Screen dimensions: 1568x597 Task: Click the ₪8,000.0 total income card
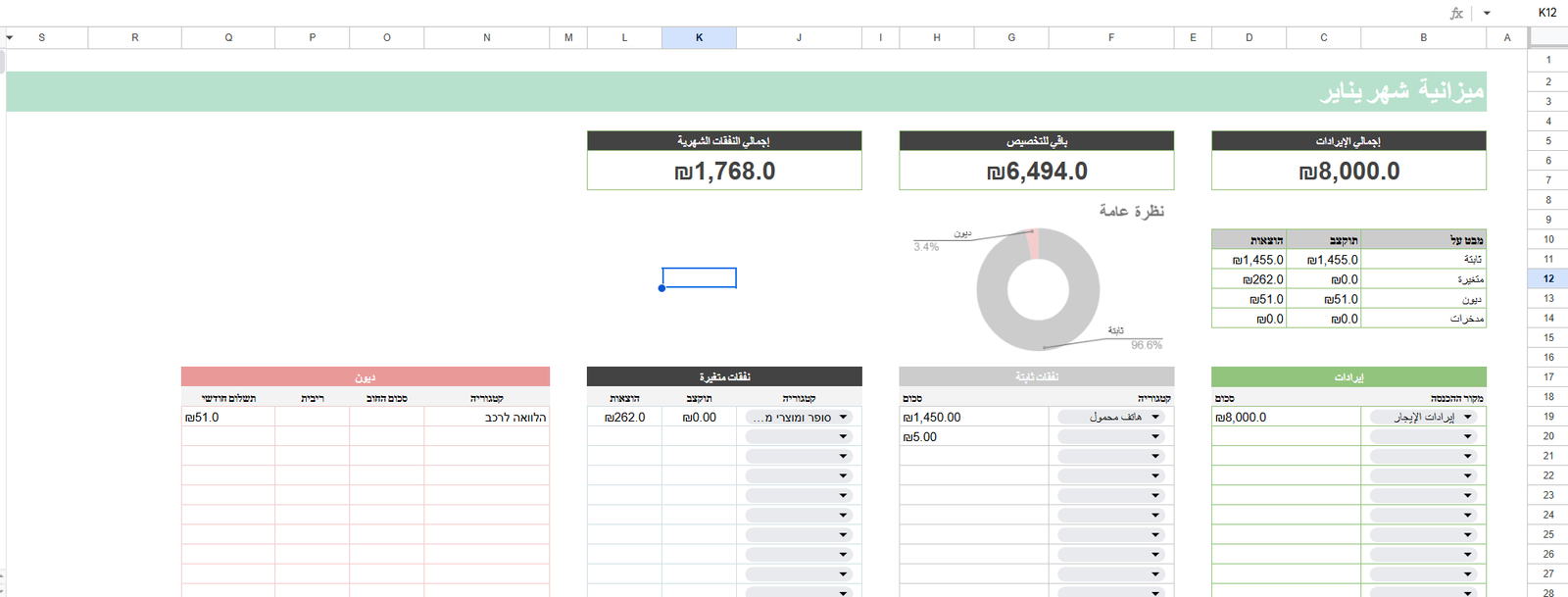pos(1348,172)
